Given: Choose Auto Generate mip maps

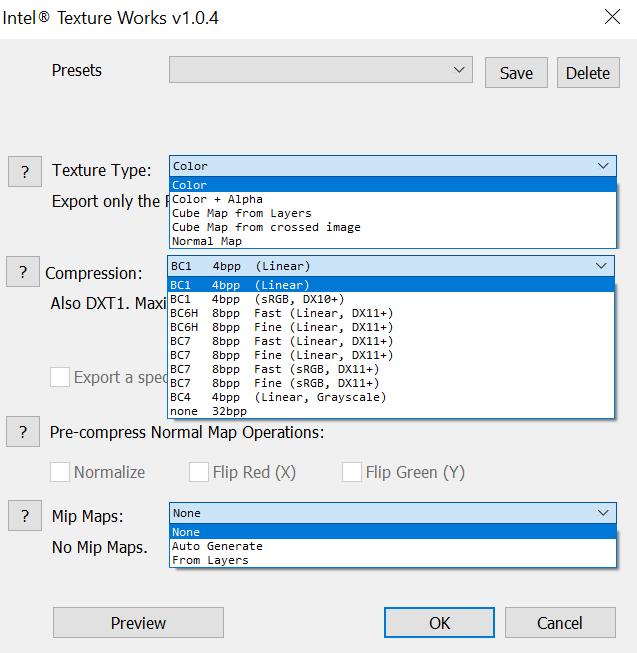Looking at the screenshot, I should (x=393, y=546).
